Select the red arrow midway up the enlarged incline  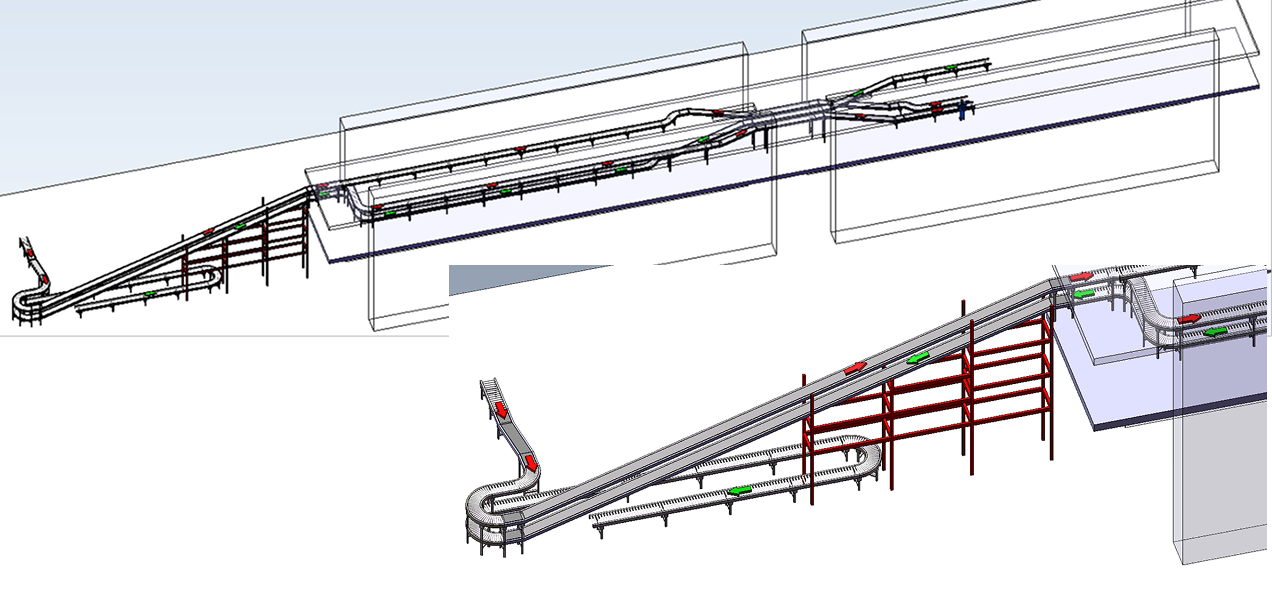click(x=855, y=368)
